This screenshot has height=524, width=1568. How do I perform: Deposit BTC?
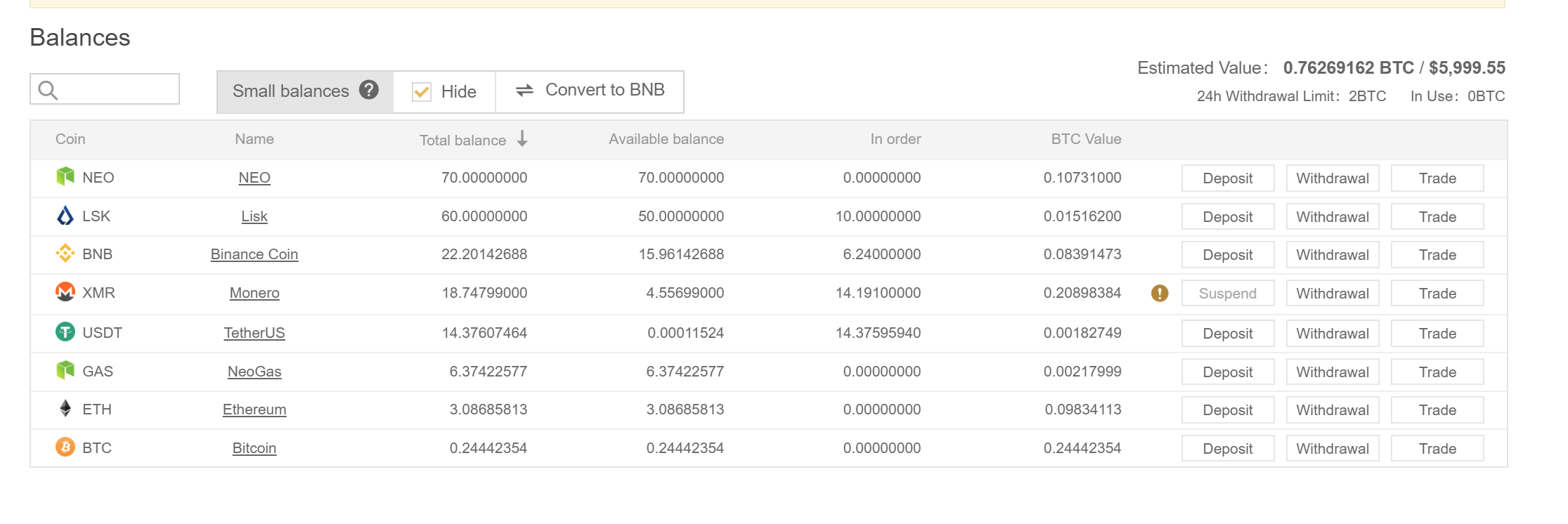[1228, 449]
